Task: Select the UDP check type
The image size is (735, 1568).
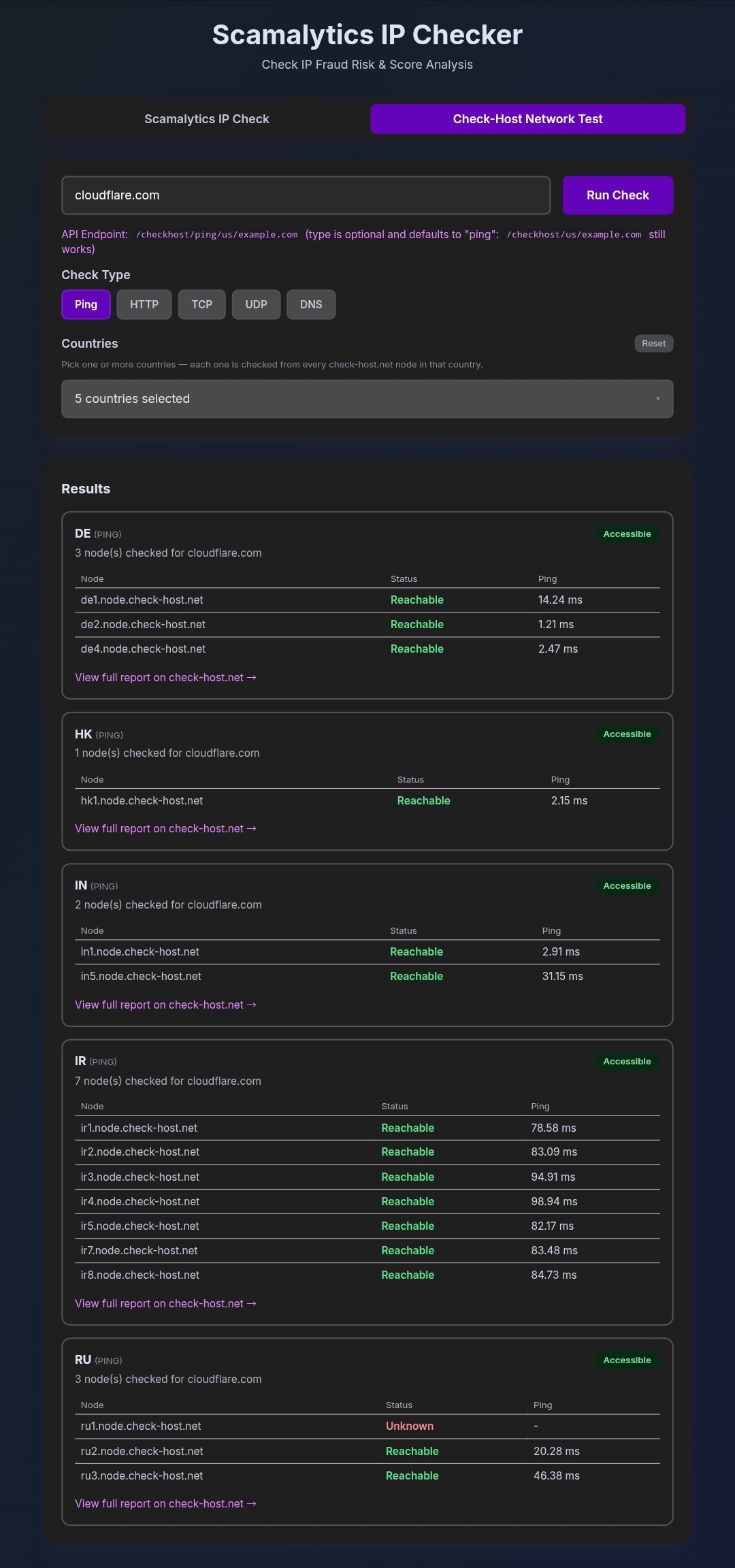Action: tap(256, 304)
